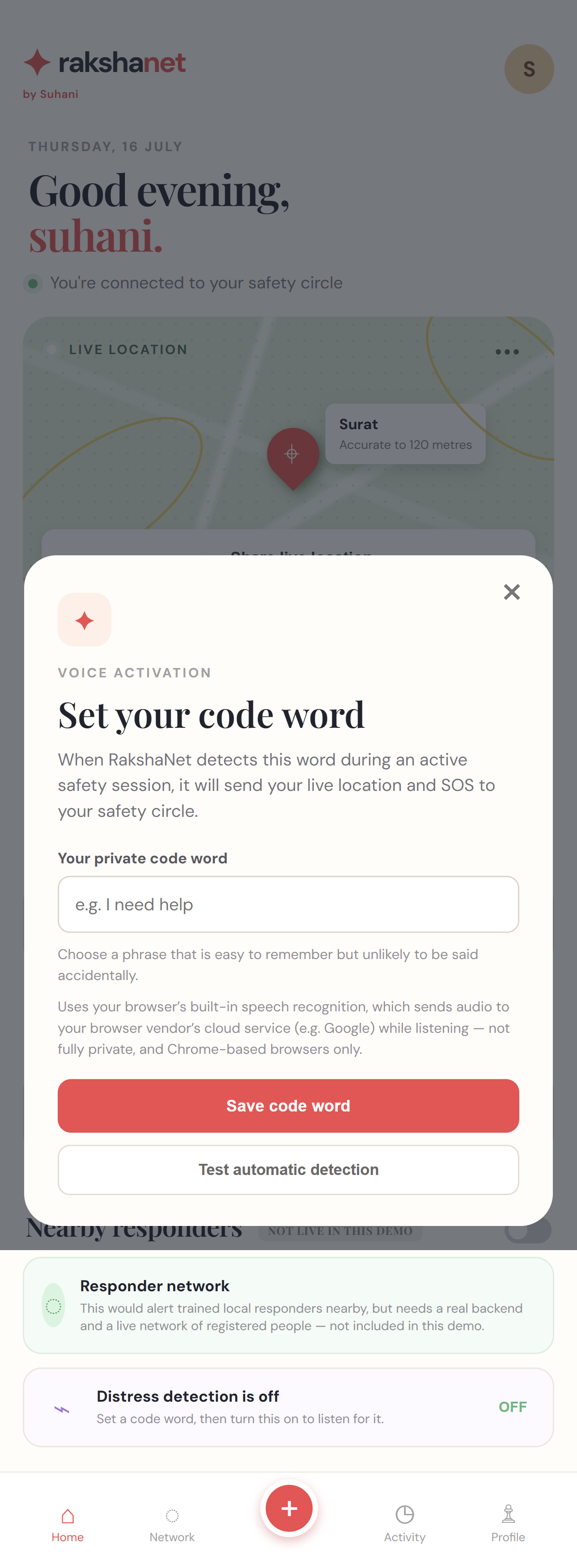Click the user avatar S
Screen dimensions: 577x1568
coord(529,69)
